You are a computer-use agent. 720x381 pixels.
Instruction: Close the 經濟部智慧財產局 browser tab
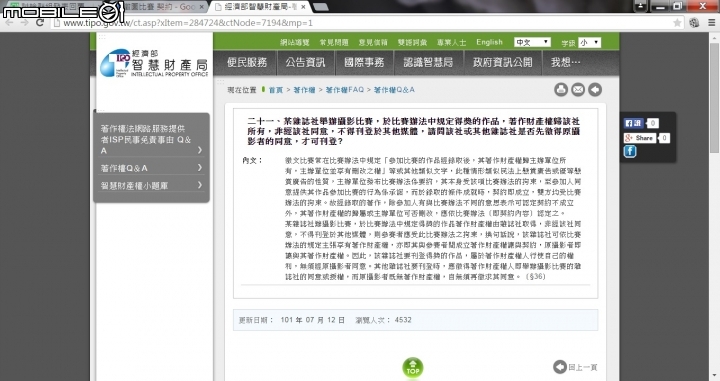pyautogui.click(x=303, y=7)
